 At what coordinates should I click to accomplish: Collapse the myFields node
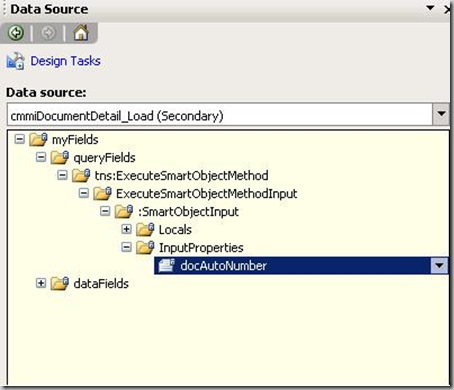point(20,139)
